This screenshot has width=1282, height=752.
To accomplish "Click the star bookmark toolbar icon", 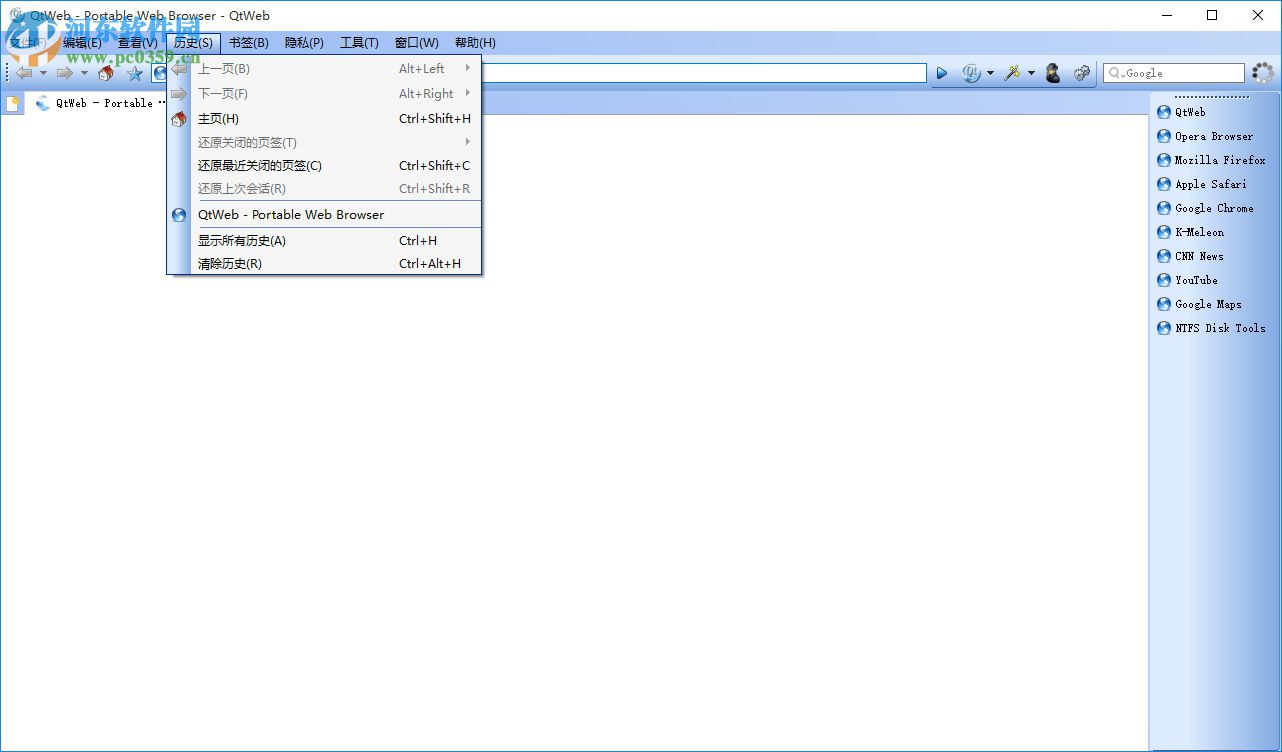I will tap(135, 73).
